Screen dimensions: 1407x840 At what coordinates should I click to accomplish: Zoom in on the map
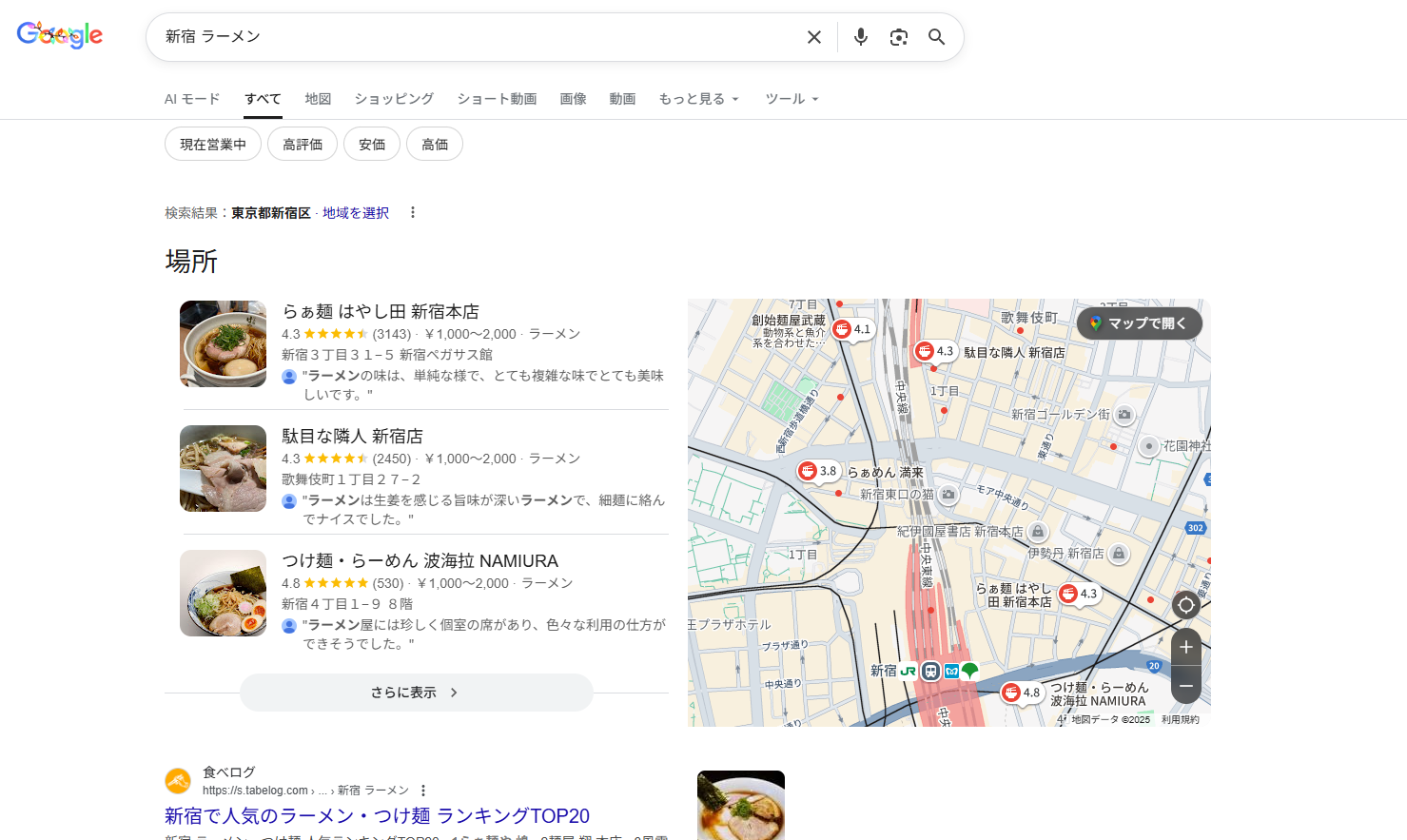pos(1185,647)
